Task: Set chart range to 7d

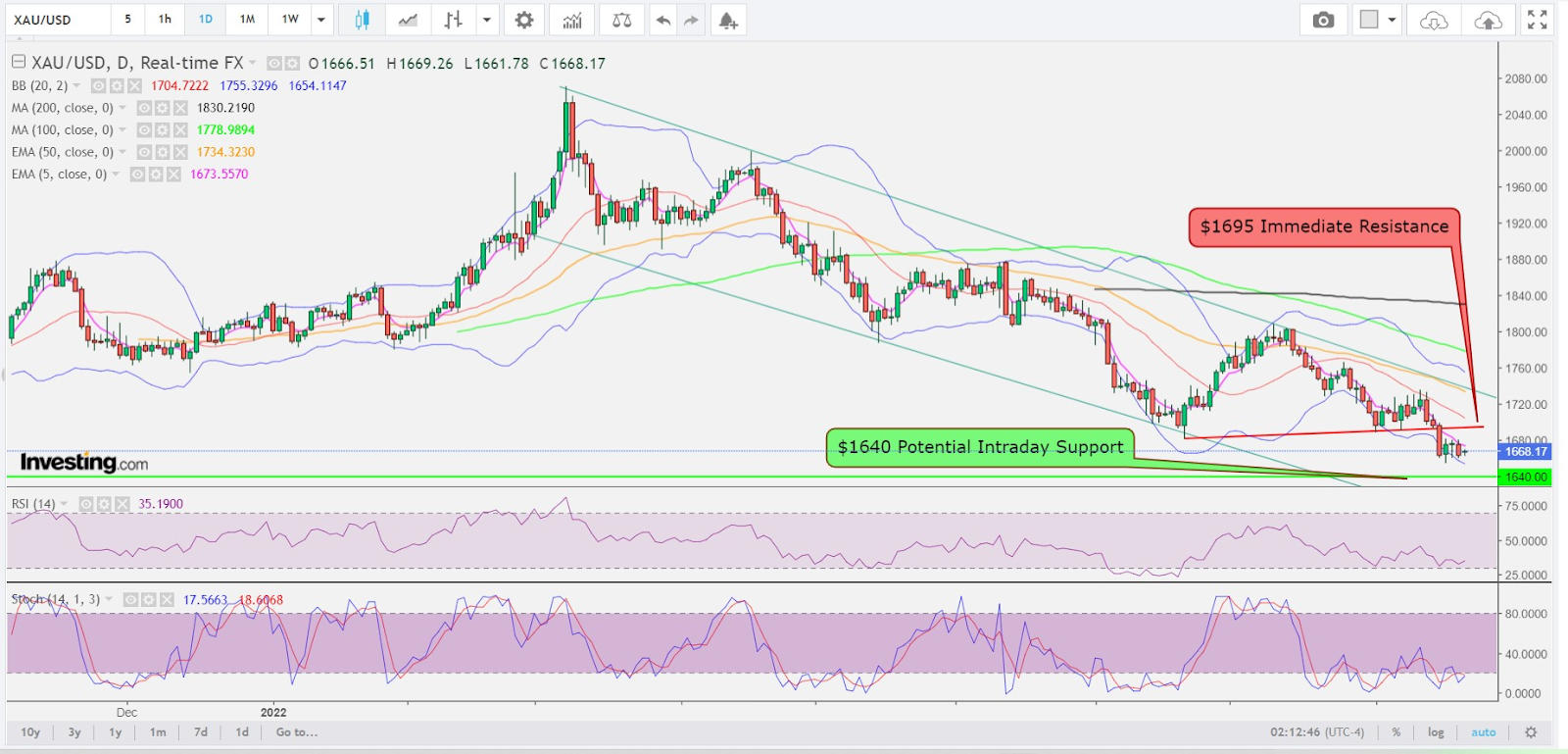Action: click(x=201, y=732)
